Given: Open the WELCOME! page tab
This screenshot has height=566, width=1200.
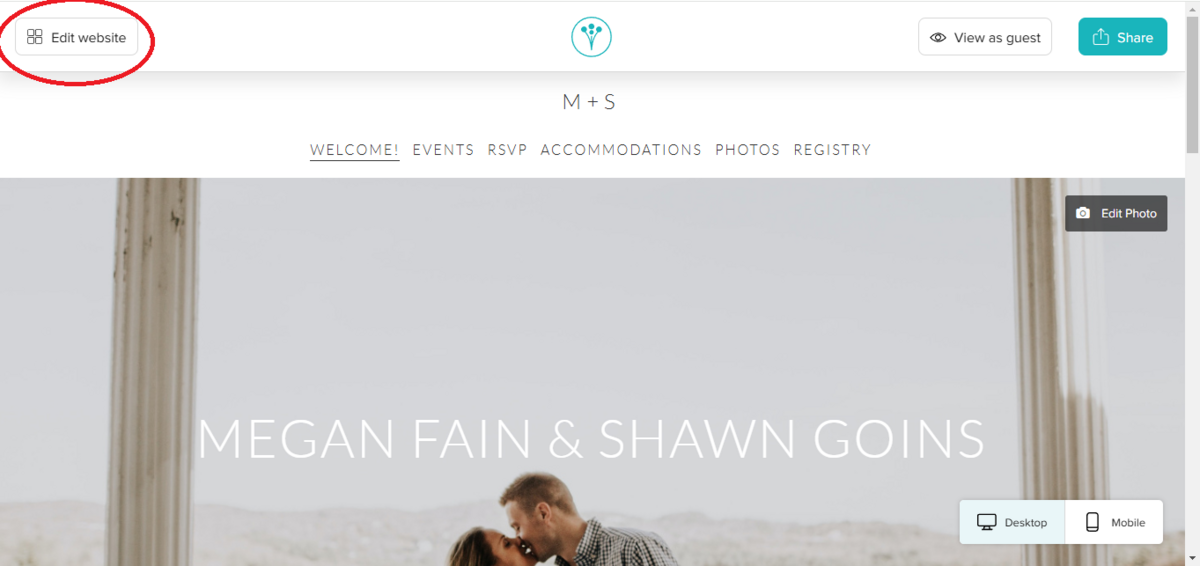Looking at the screenshot, I should click(x=354, y=150).
